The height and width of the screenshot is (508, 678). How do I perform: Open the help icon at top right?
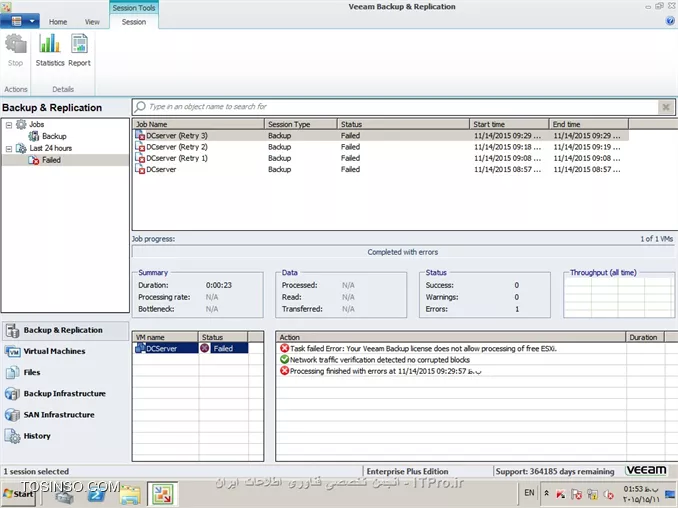tap(670, 21)
